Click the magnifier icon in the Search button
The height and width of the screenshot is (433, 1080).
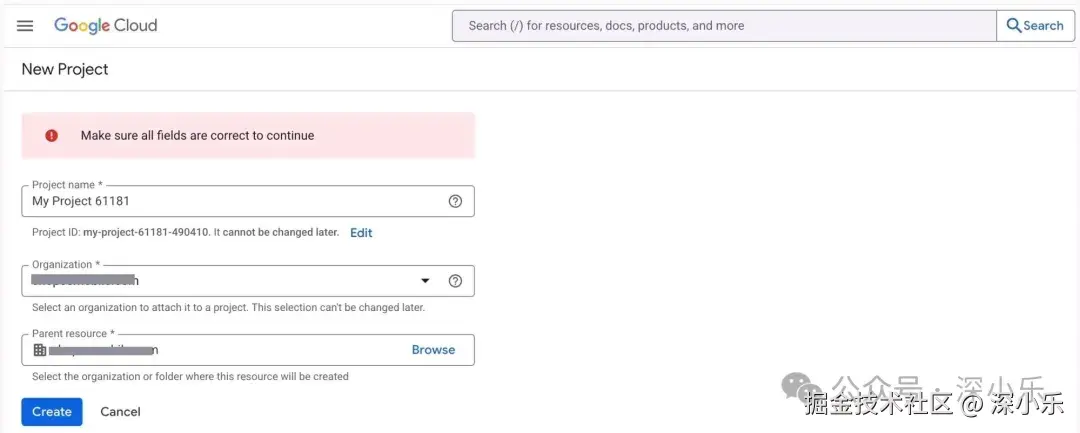click(1013, 26)
